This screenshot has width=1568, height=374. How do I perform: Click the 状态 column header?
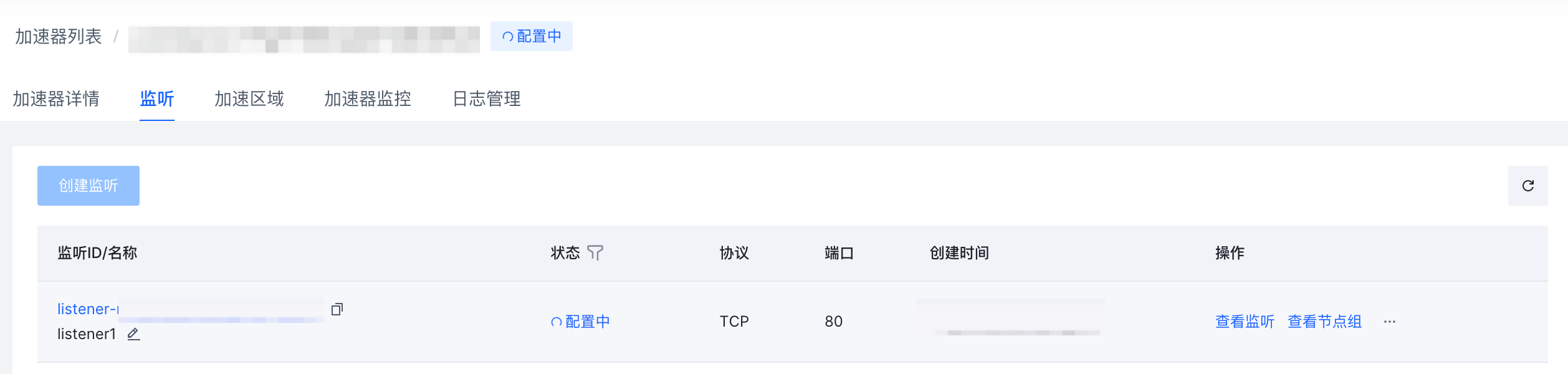tap(565, 252)
